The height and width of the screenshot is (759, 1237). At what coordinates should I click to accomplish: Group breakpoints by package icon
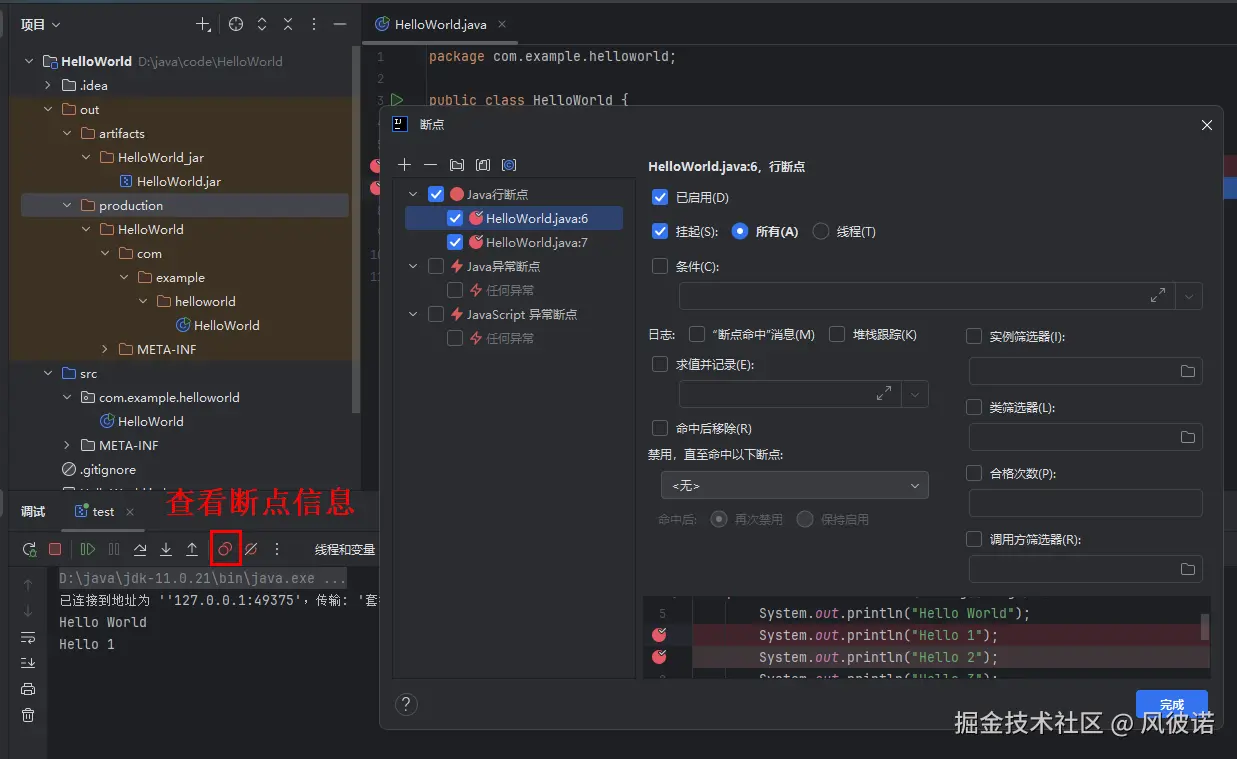(457, 165)
